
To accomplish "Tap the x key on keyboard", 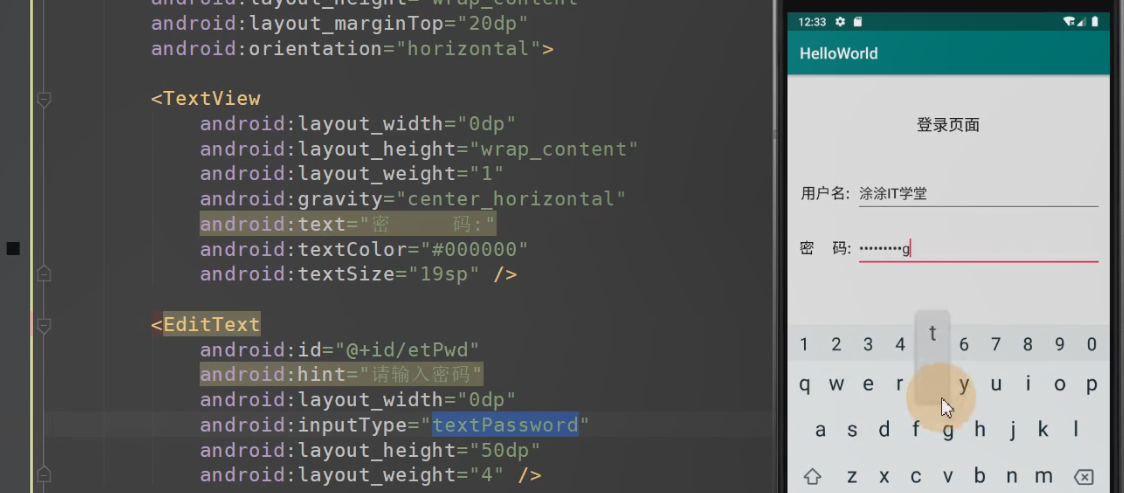I will (x=884, y=477).
